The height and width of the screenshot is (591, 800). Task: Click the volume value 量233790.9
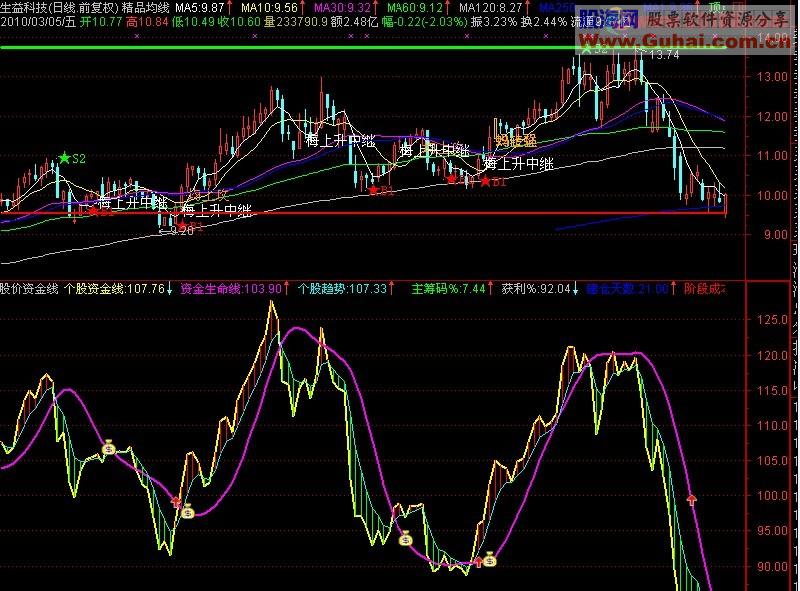[295, 22]
